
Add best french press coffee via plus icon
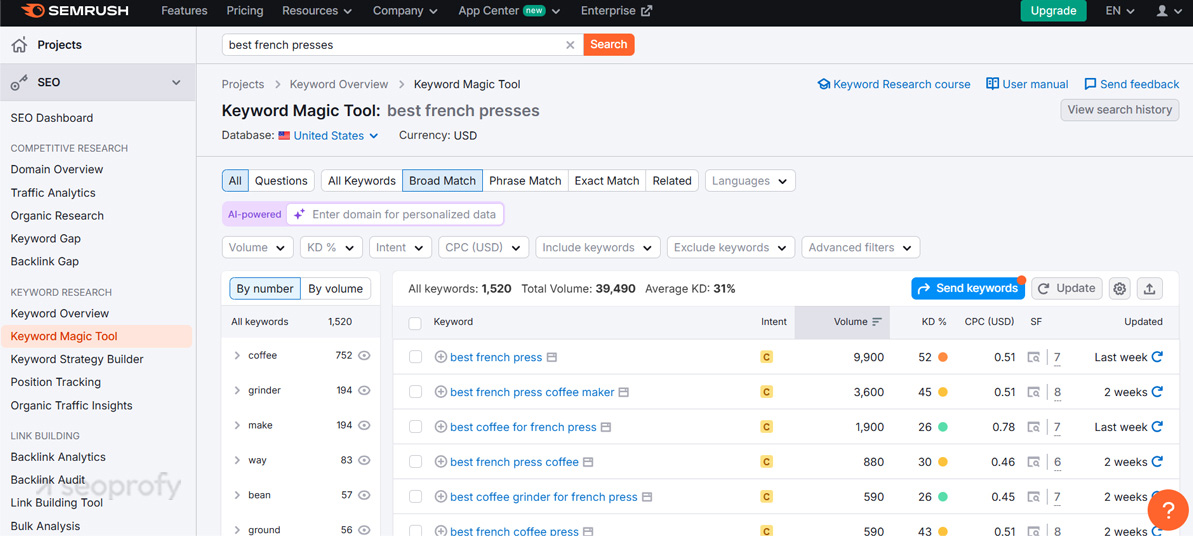click(x=441, y=462)
